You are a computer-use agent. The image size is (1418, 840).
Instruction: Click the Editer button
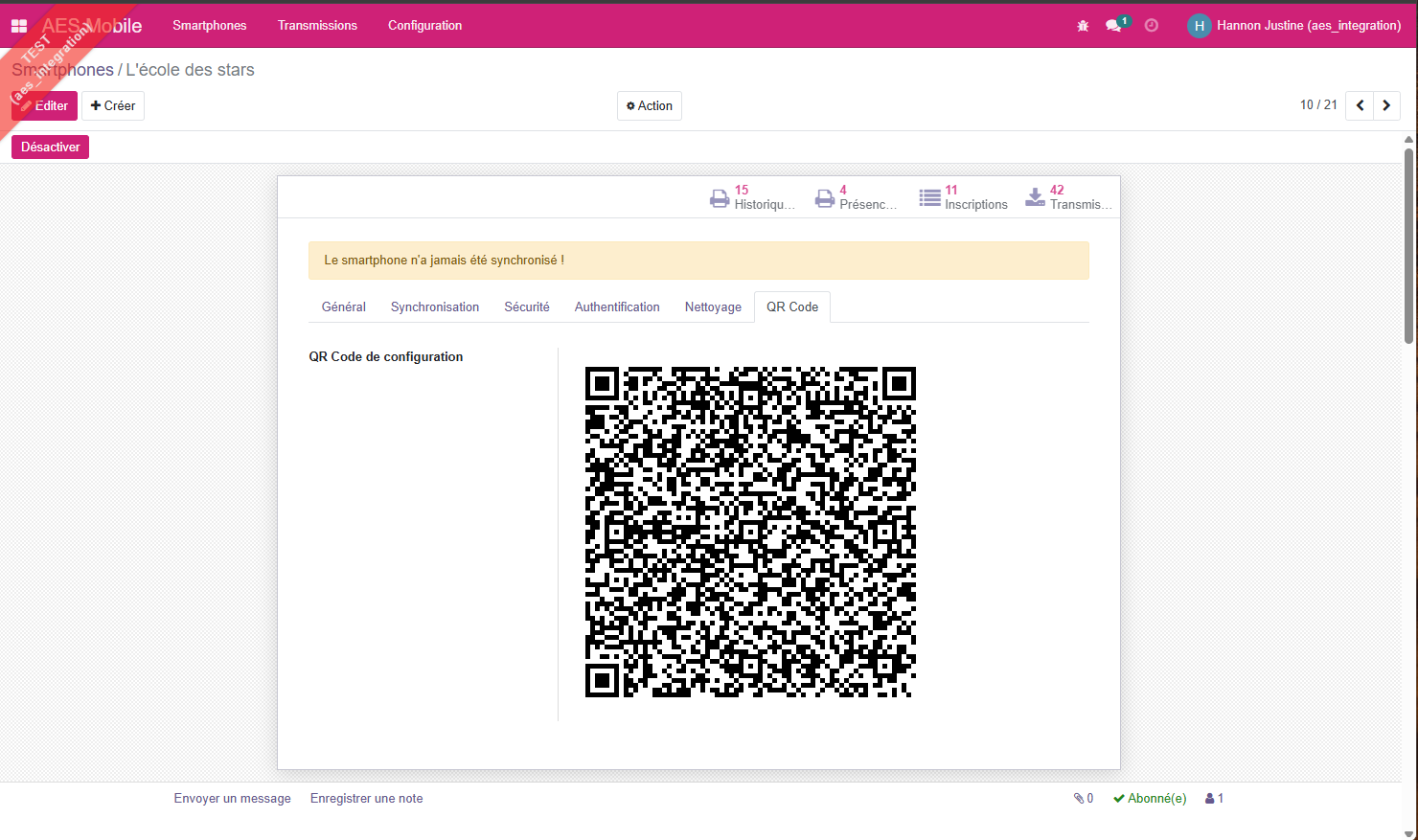pyautogui.click(x=45, y=106)
